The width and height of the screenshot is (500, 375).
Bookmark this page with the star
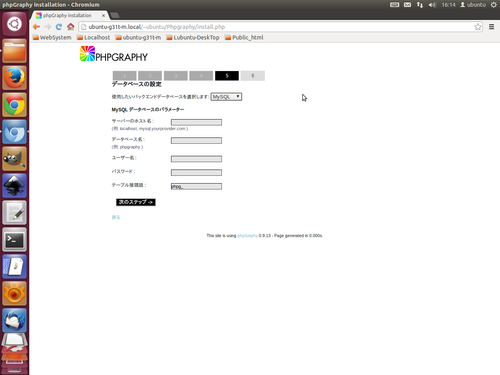pyautogui.click(x=478, y=27)
